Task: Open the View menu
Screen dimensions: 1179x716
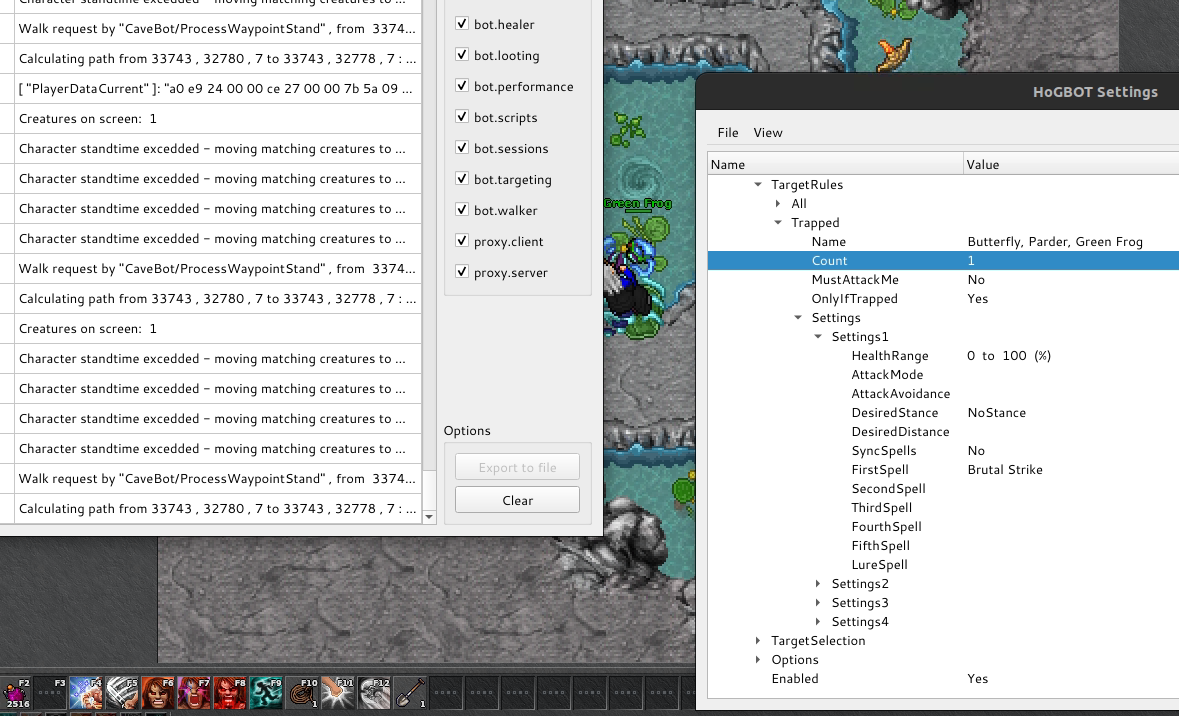Action: click(768, 133)
